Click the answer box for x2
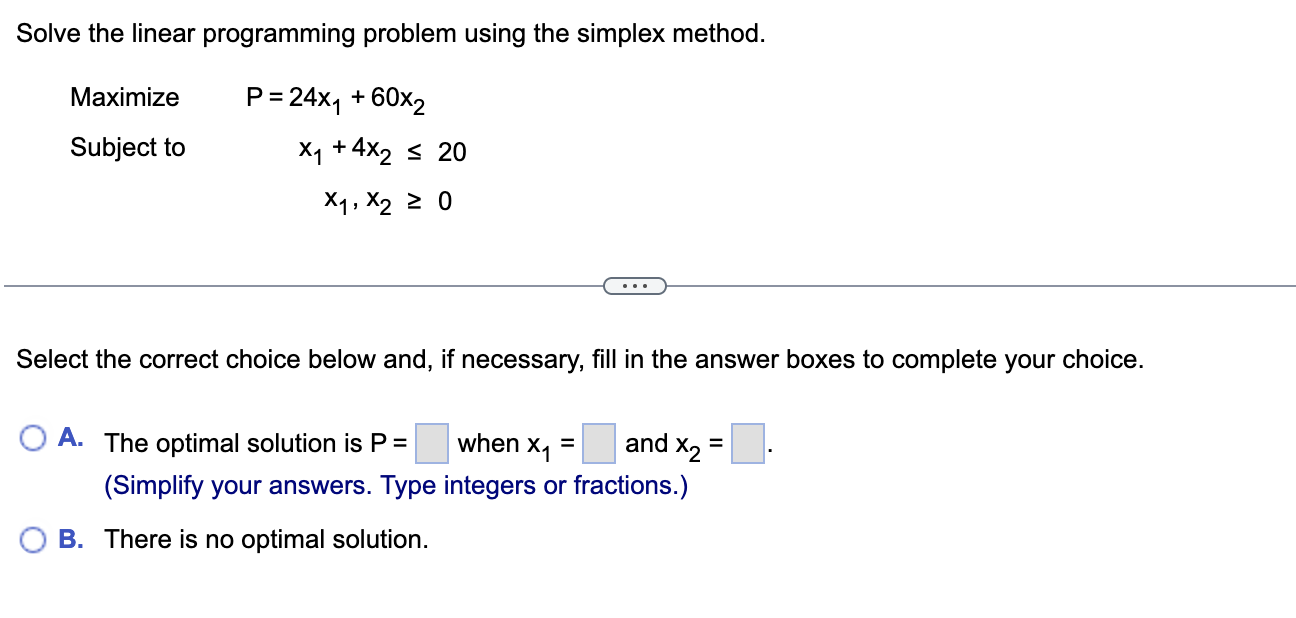This screenshot has height=618, width=1296. 747,444
